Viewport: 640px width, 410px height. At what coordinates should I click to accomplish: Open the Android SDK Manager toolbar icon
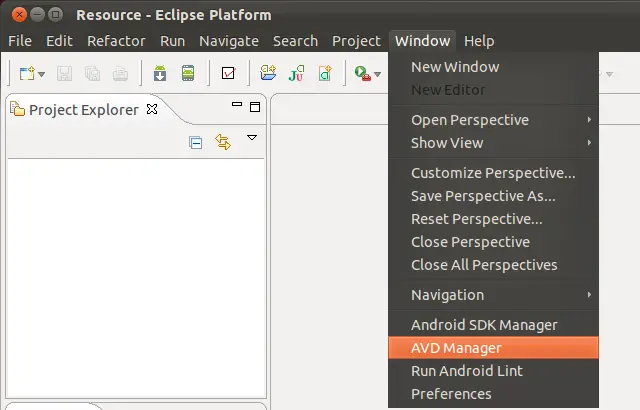(160, 73)
